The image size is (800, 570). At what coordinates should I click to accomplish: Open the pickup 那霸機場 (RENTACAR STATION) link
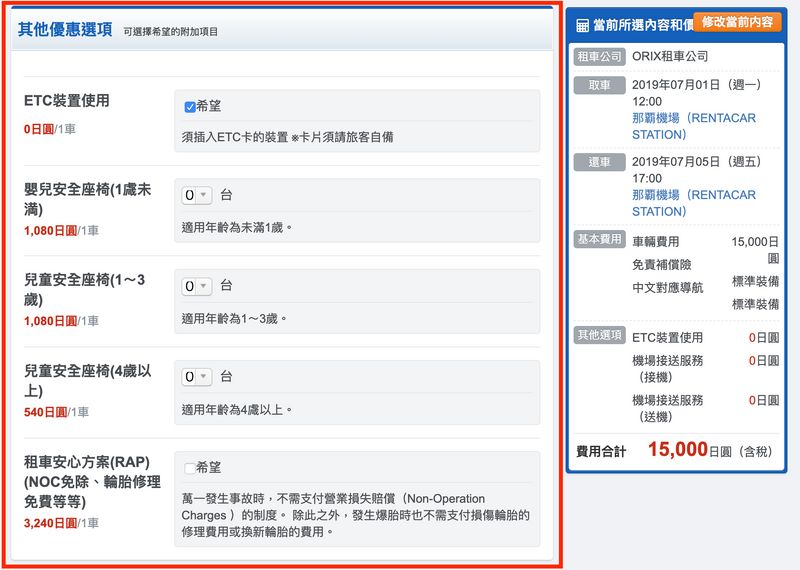coord(693,126)
